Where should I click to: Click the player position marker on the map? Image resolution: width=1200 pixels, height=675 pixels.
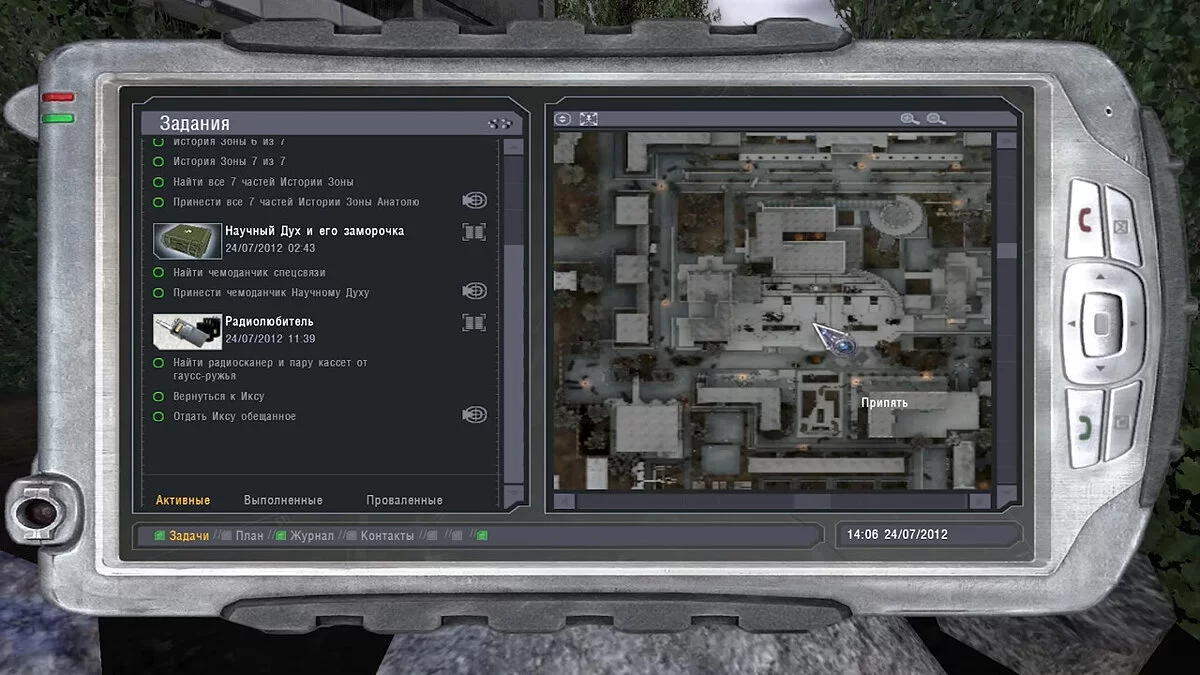click(x=835, y=340)
